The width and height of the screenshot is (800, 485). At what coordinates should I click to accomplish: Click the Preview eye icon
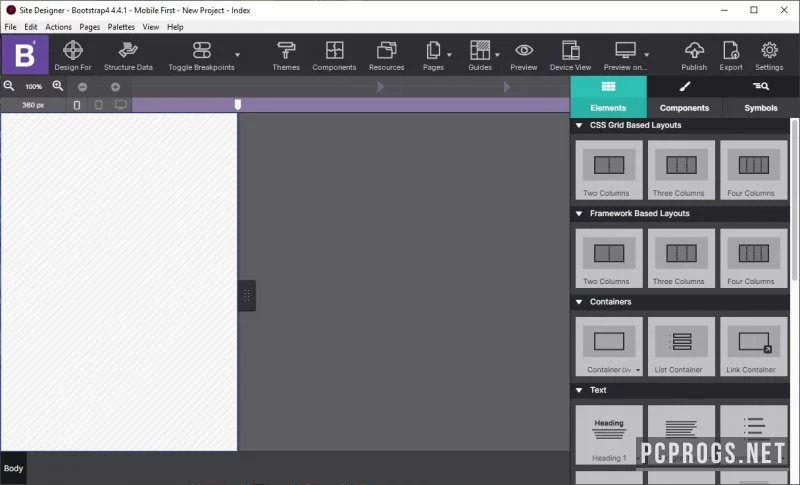[x=524, y=50]
